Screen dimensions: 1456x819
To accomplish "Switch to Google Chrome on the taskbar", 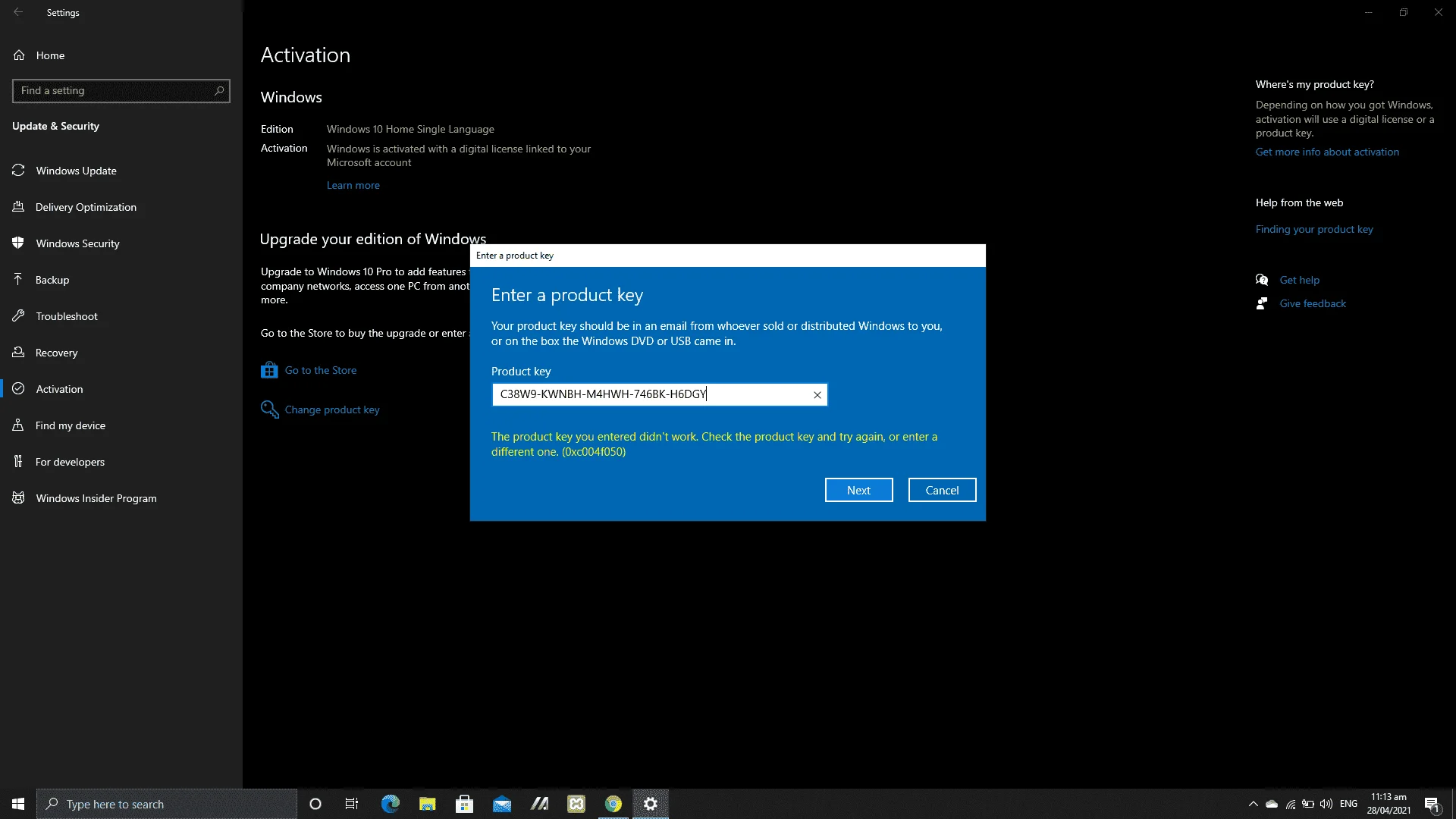I will tap(613, 804).
